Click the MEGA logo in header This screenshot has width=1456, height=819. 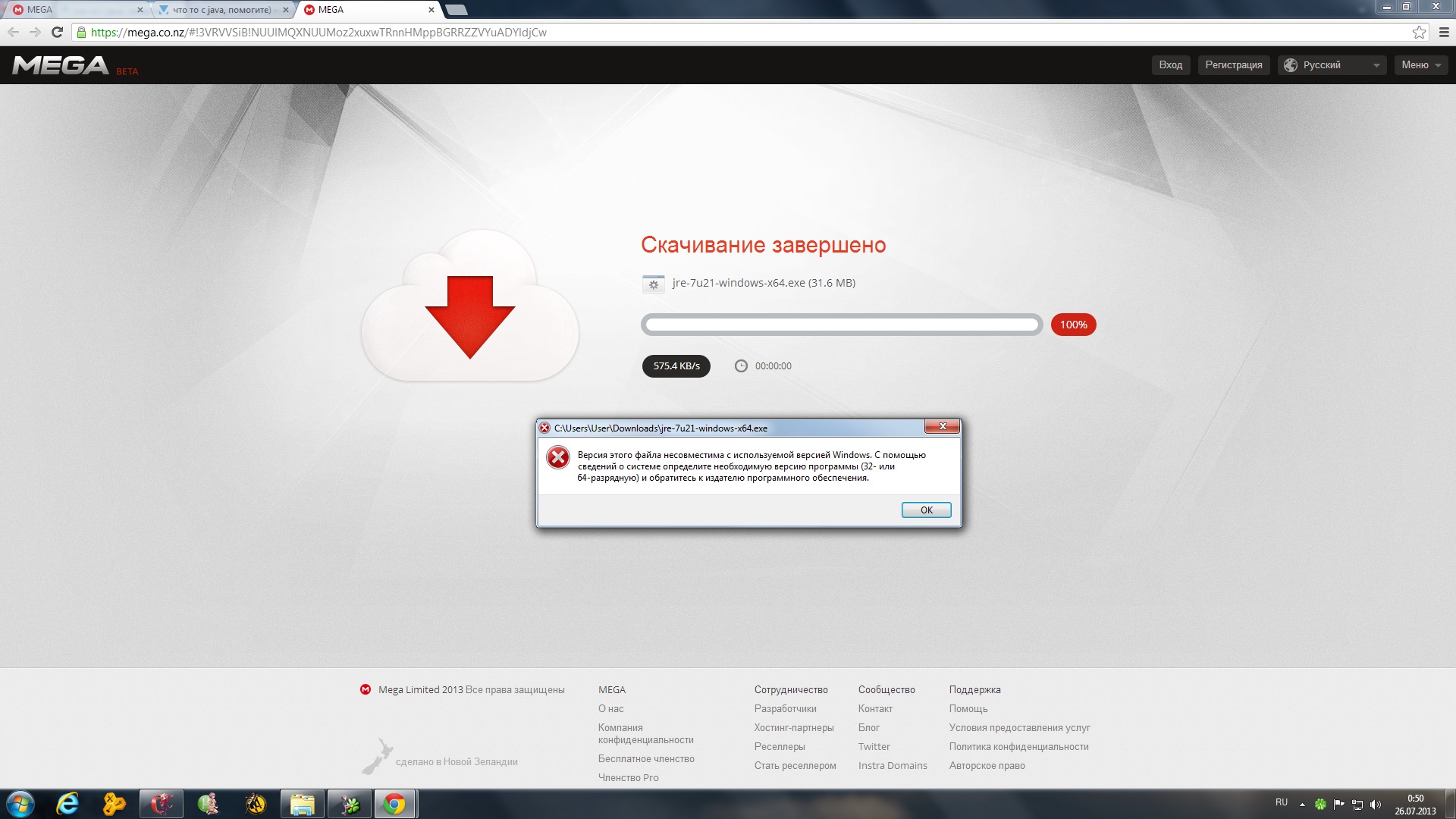(61, 65)
